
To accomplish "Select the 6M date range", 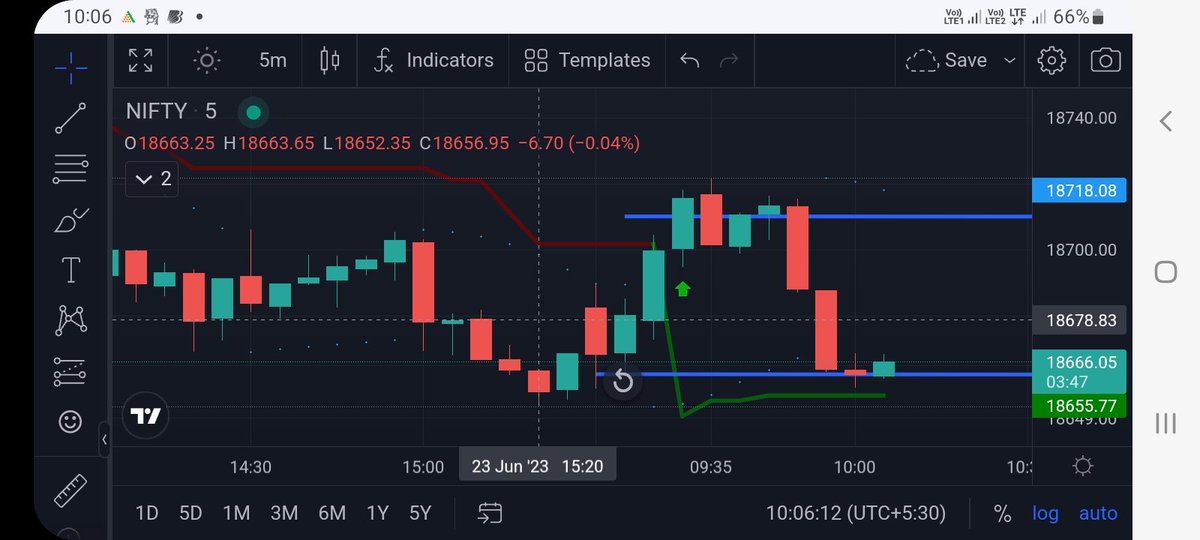I will (x=332, y=513).
